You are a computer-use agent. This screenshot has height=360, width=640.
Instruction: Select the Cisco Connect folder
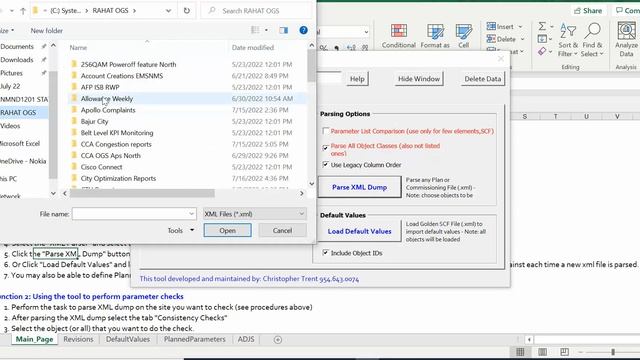tap(101, 167)
